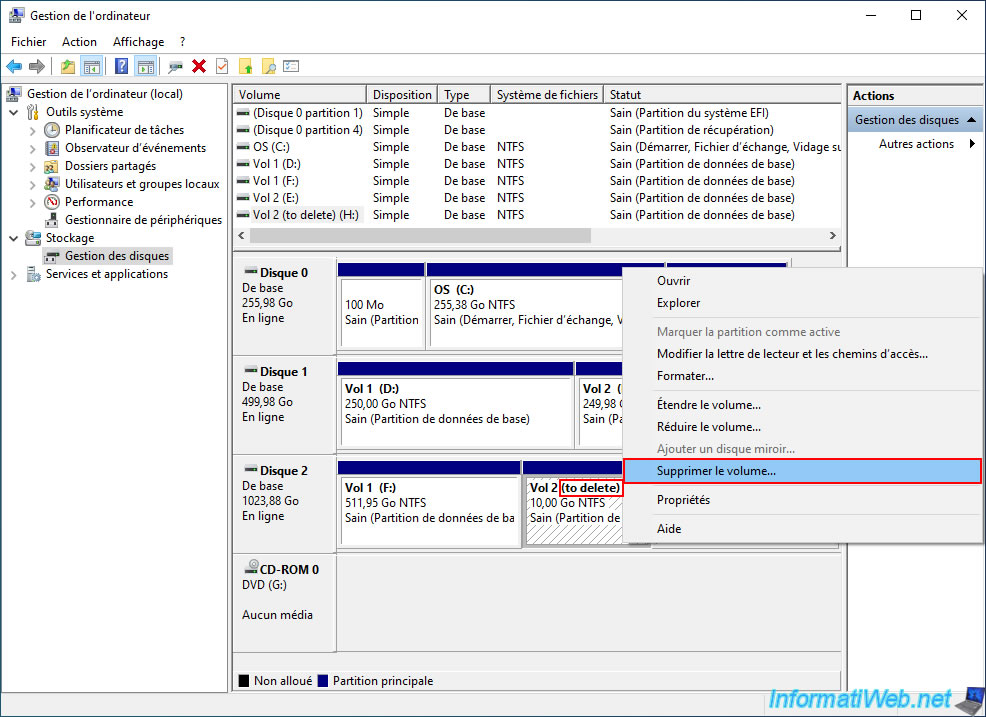Click the checkmark document toolbar icon
986x717 pixels.
[x=222, y=66]
